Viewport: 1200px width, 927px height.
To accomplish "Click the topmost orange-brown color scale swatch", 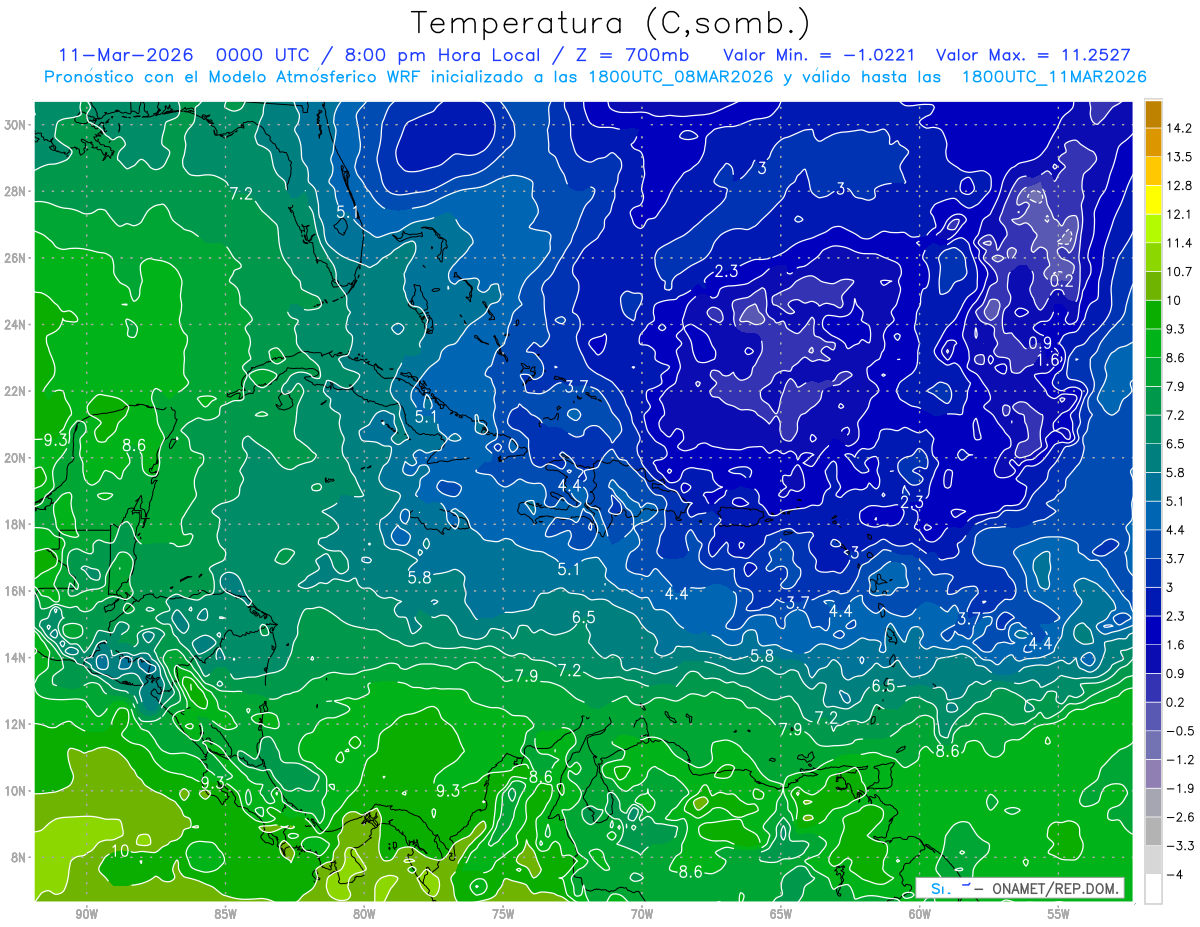I will point(1152,114).
